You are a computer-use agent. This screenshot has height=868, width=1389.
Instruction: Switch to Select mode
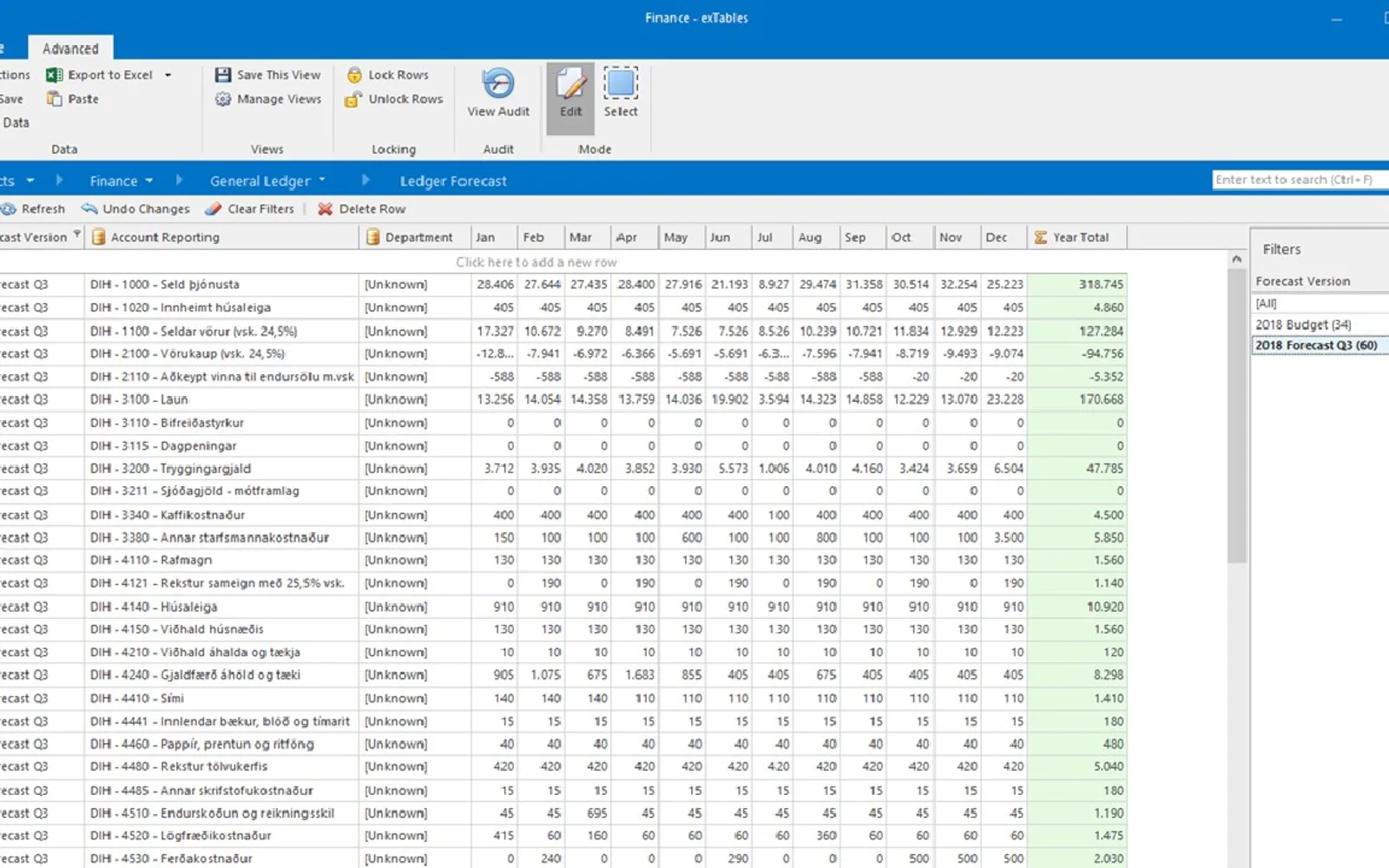[621, 94]
